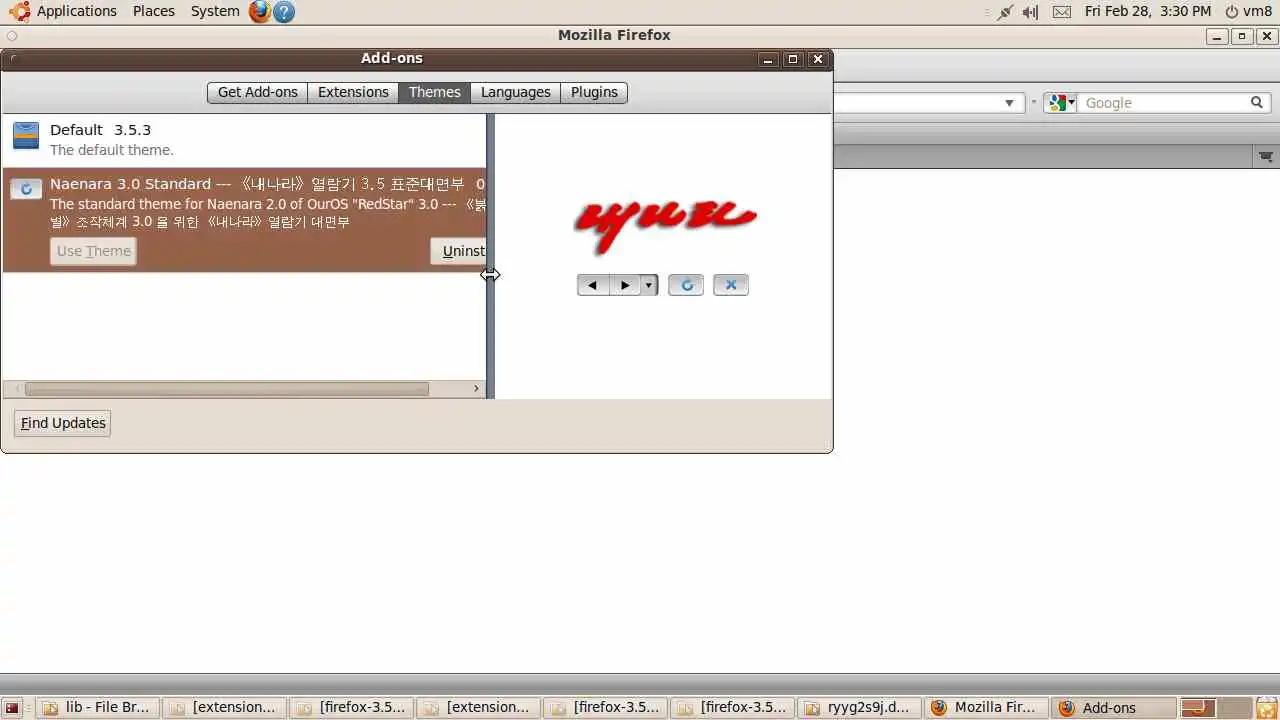Click the vm8 user menu
Image resolution: width=1280 pixels, height=720 pixels.
1257,11
